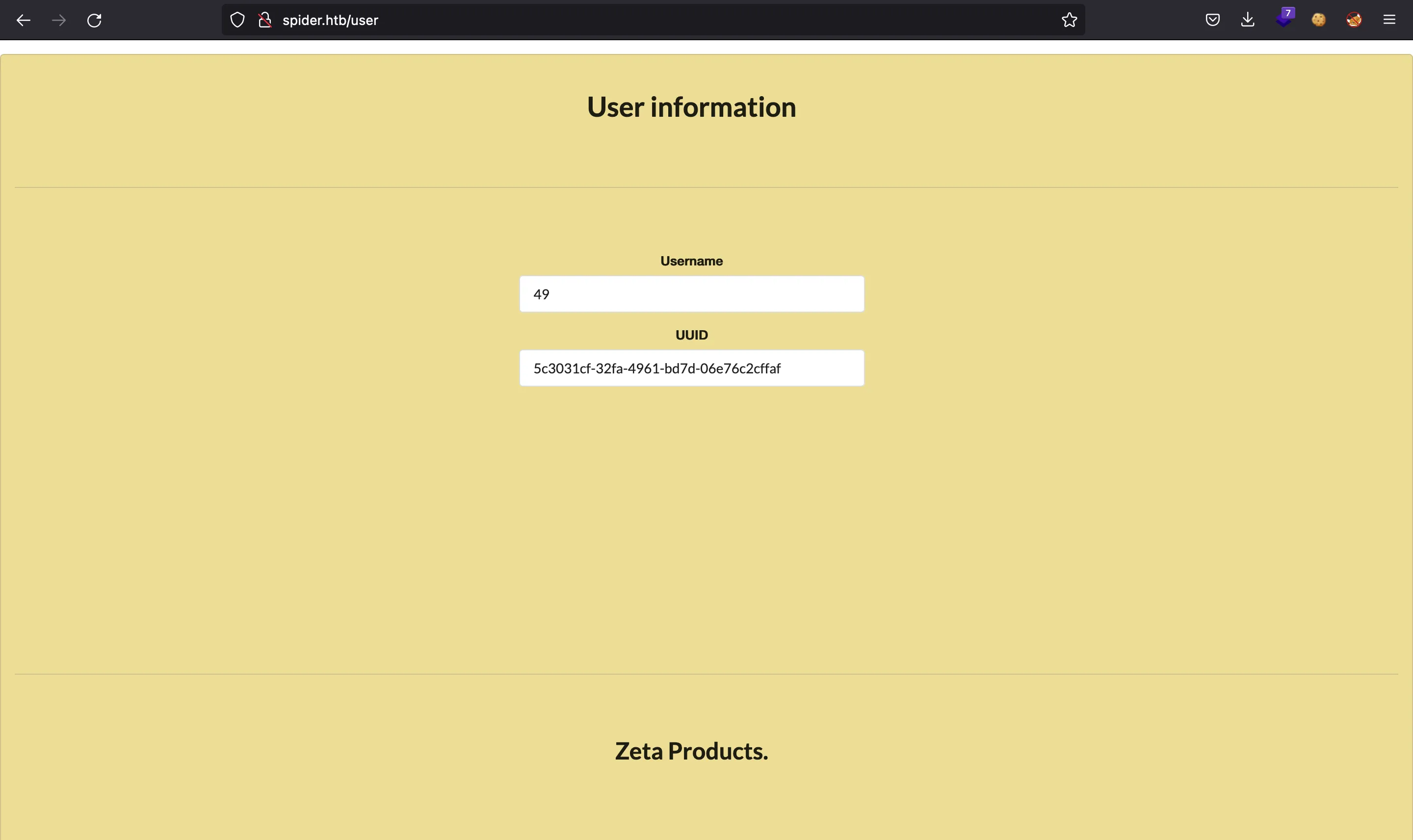Open the Firefox application menu

pyautogui.click(x=1389, y=20)
